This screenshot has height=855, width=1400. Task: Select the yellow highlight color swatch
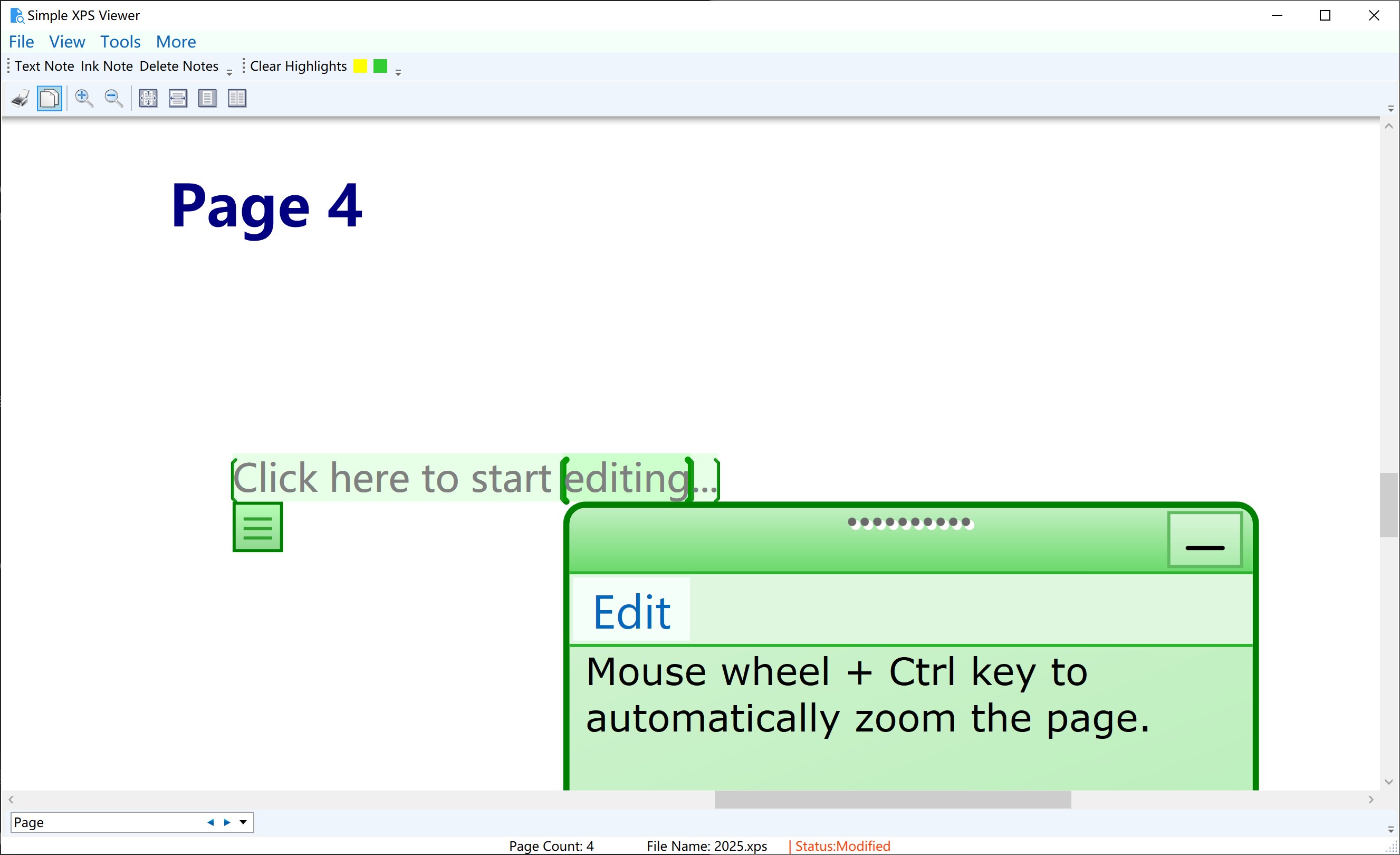click(359, 65)
